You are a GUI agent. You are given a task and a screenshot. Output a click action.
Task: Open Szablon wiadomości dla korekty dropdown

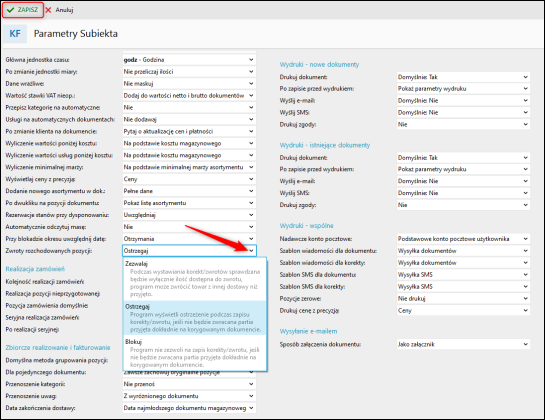pos(463,263)
